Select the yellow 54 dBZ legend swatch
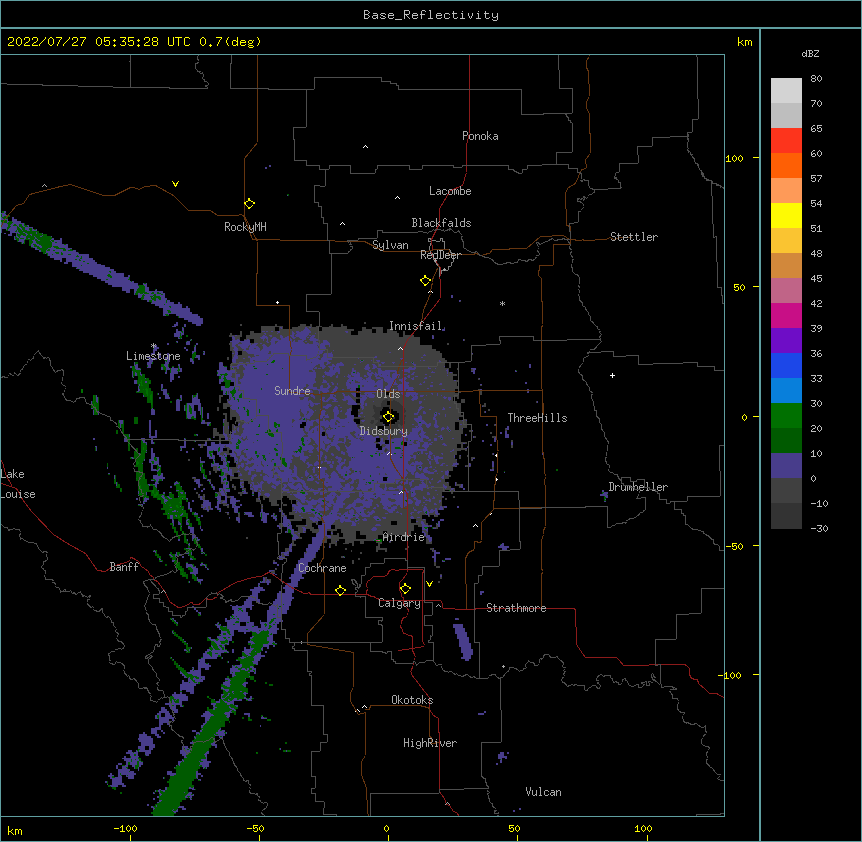 [786, 215]
